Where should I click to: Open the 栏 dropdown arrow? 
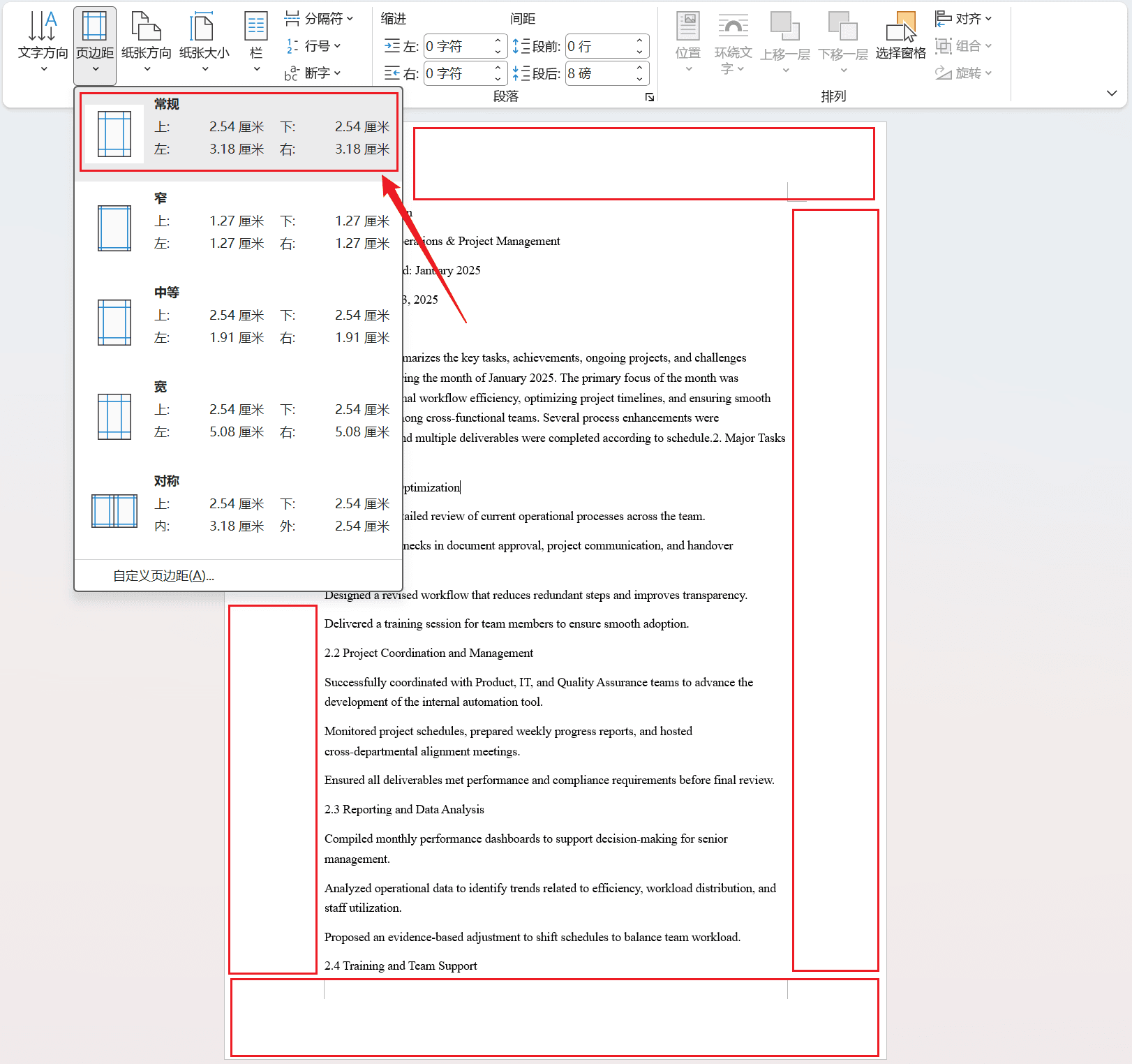(x=256, y=69)
